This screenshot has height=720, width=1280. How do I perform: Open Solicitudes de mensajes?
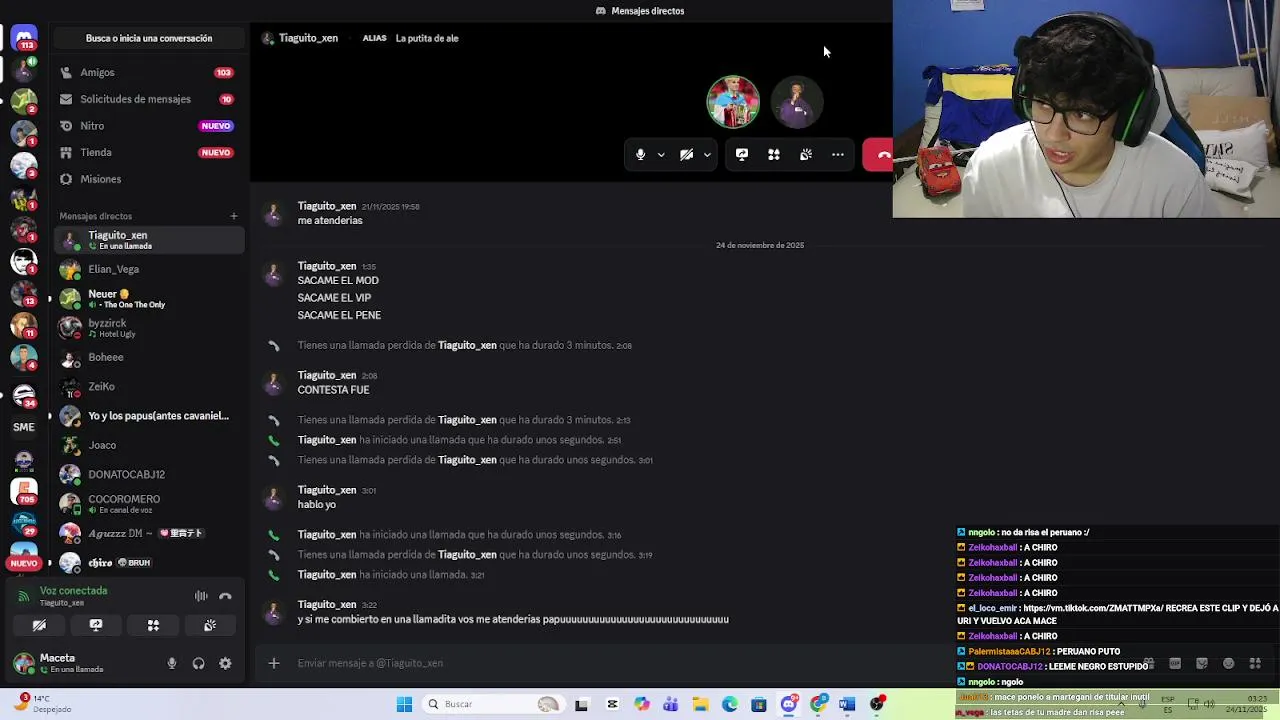pyautogui.click(x=149, y=99)
